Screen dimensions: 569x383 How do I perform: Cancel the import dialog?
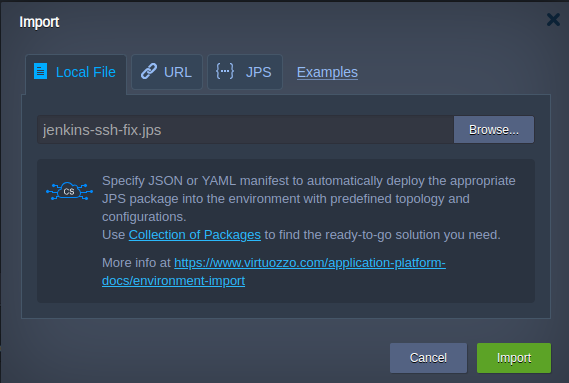pos(428,358)
